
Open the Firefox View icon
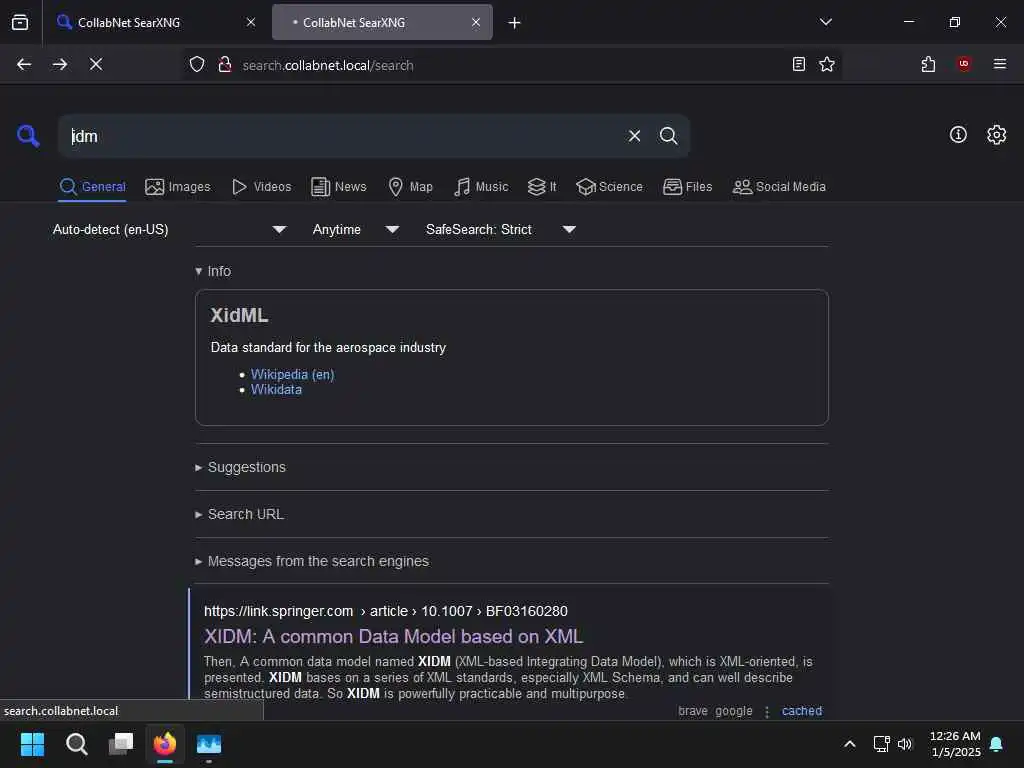[x=20, y=22]
